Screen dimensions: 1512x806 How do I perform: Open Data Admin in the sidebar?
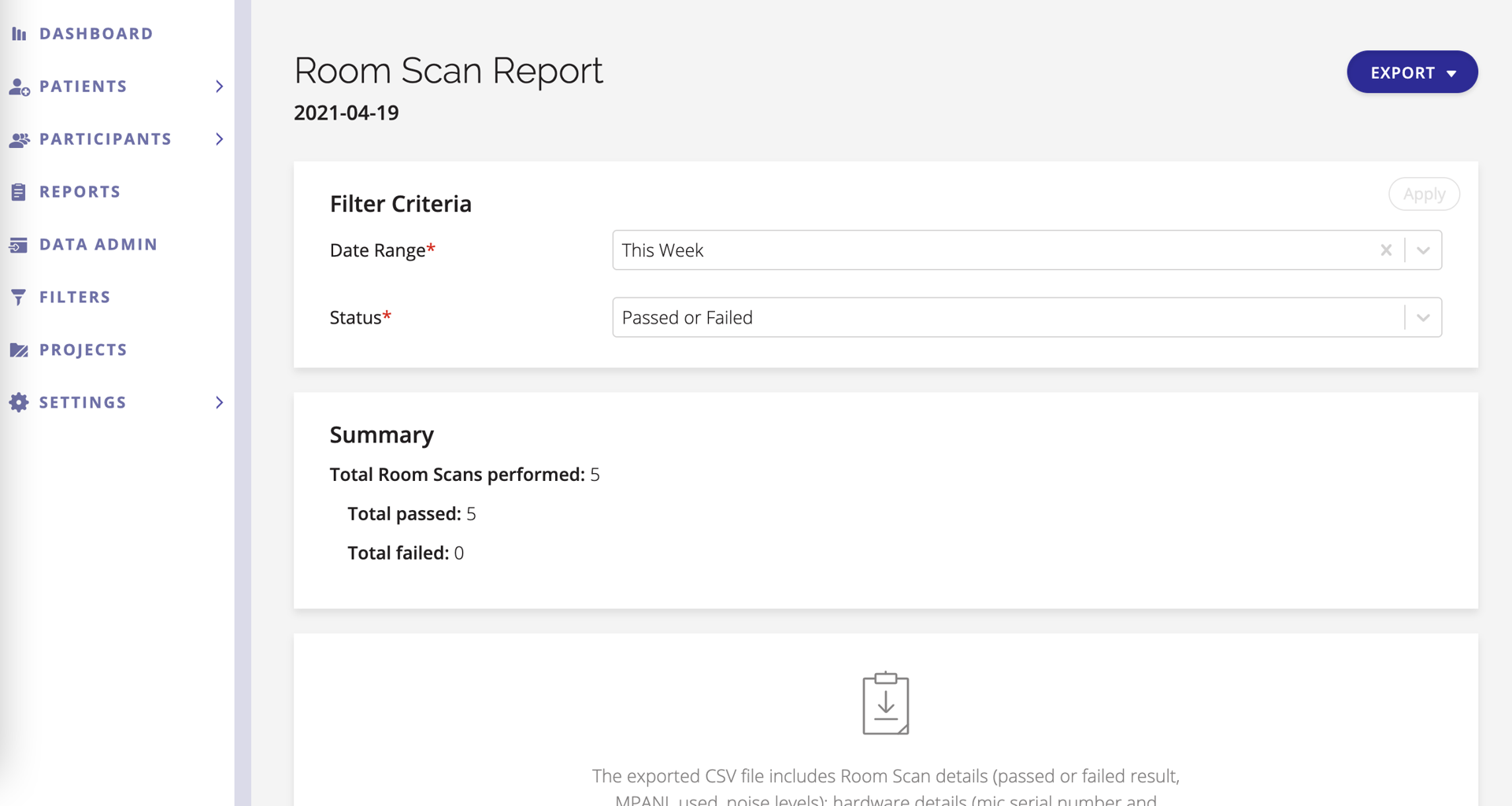click(98, 245)
